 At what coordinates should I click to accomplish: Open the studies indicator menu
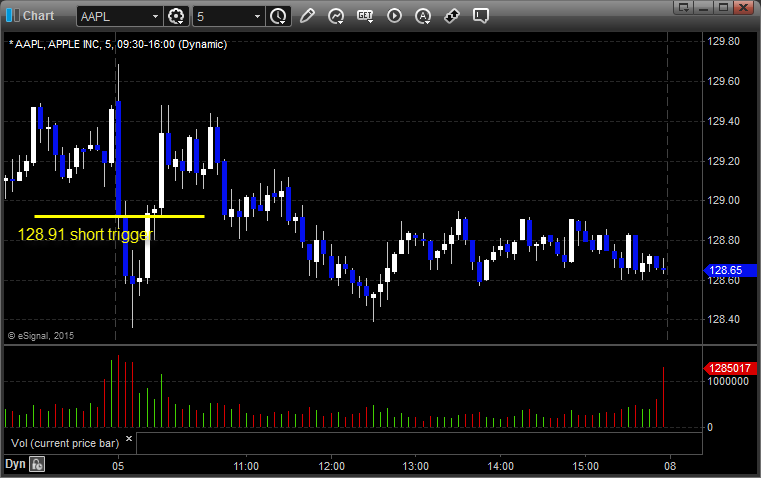tap(336, 16)
